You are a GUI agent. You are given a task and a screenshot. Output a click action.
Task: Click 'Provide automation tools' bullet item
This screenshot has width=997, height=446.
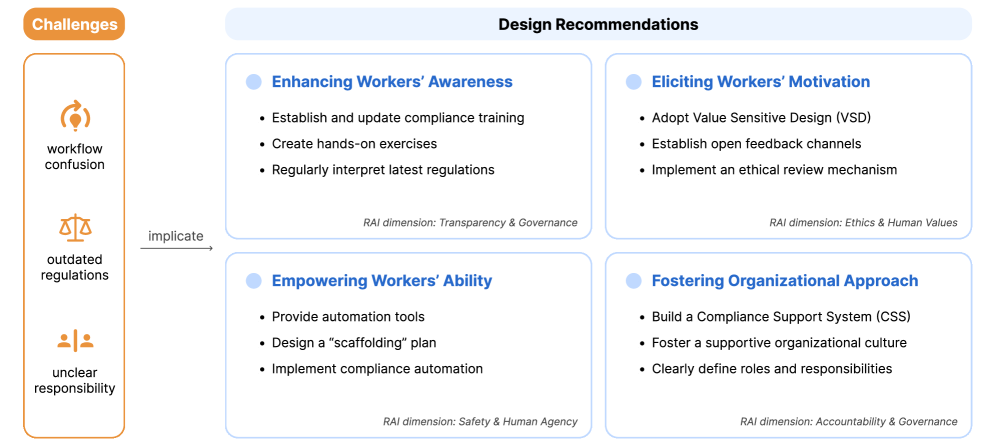click(x=348, y=317)
